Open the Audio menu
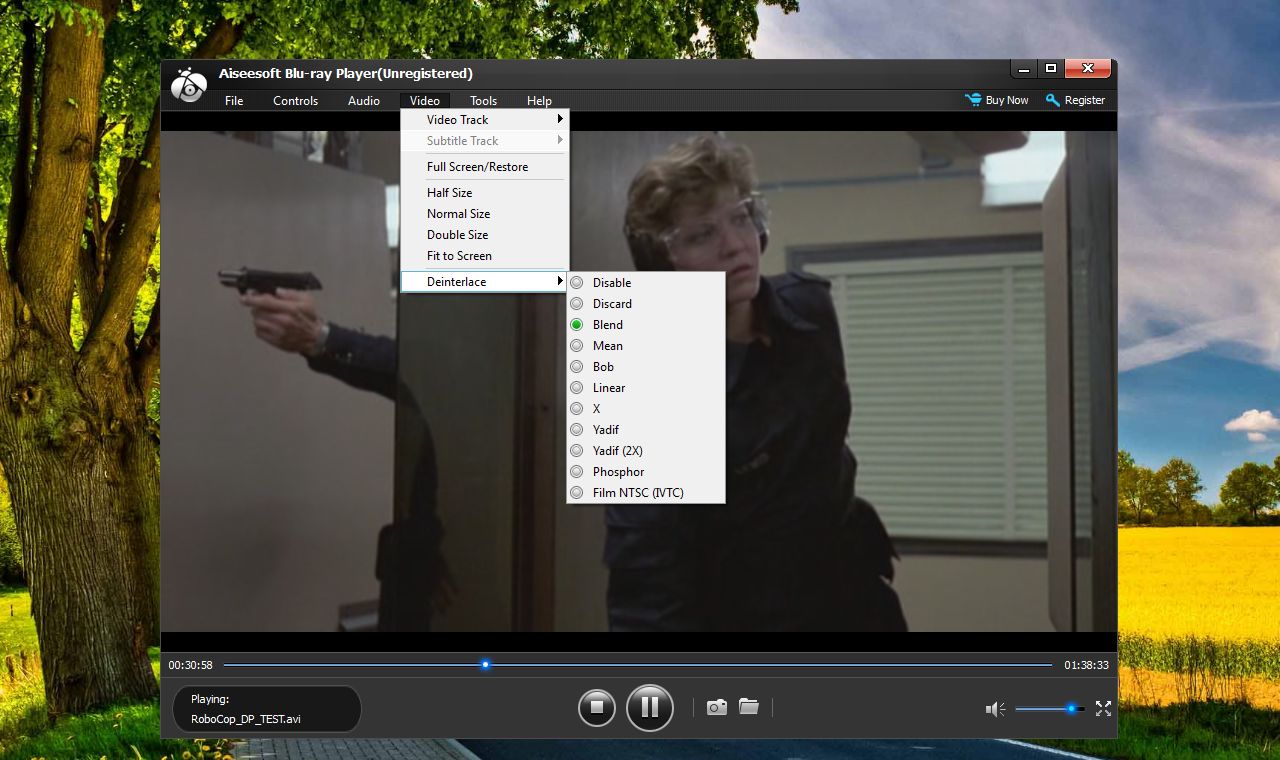Image resolution: width=1280 pixels, height=760 pixels. [x=364, y=101]
